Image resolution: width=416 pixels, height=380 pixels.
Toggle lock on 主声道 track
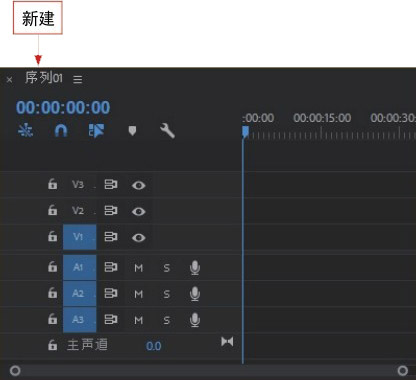coord(52,345)
